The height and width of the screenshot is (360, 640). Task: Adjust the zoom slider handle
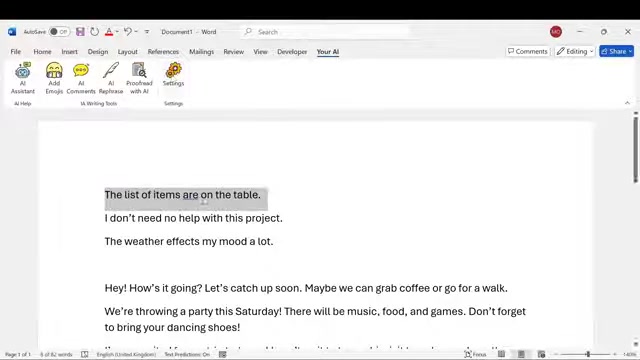[588, 354]
